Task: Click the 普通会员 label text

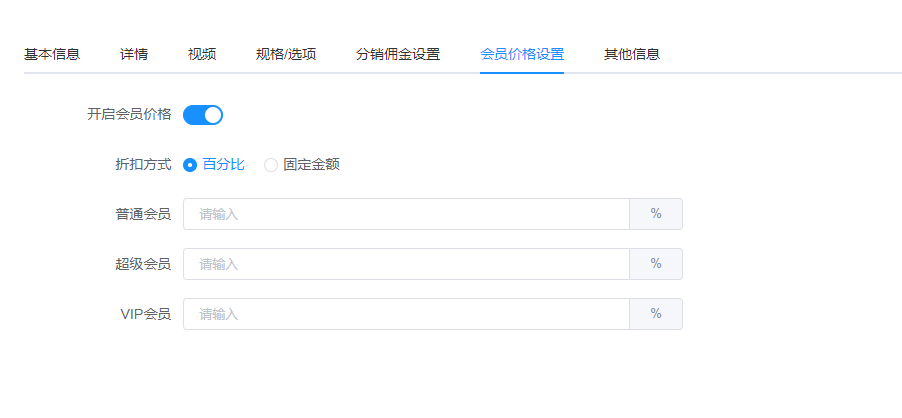Action: coord(143,214)
